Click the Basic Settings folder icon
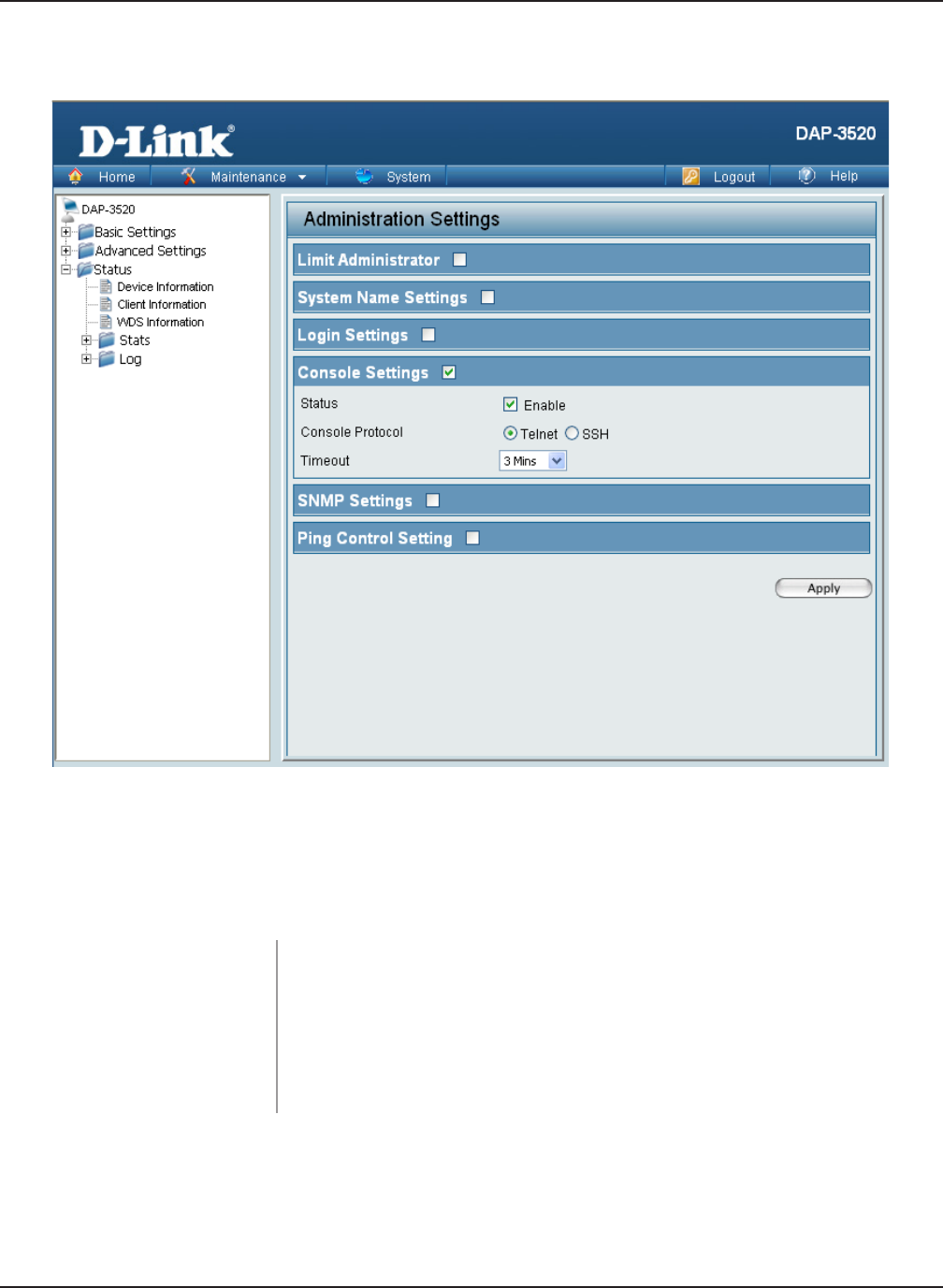 tap(86, 231)
